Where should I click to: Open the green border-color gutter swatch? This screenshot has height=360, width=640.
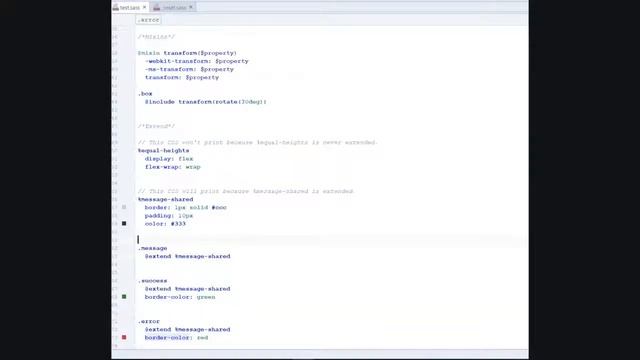pos(124,297)
